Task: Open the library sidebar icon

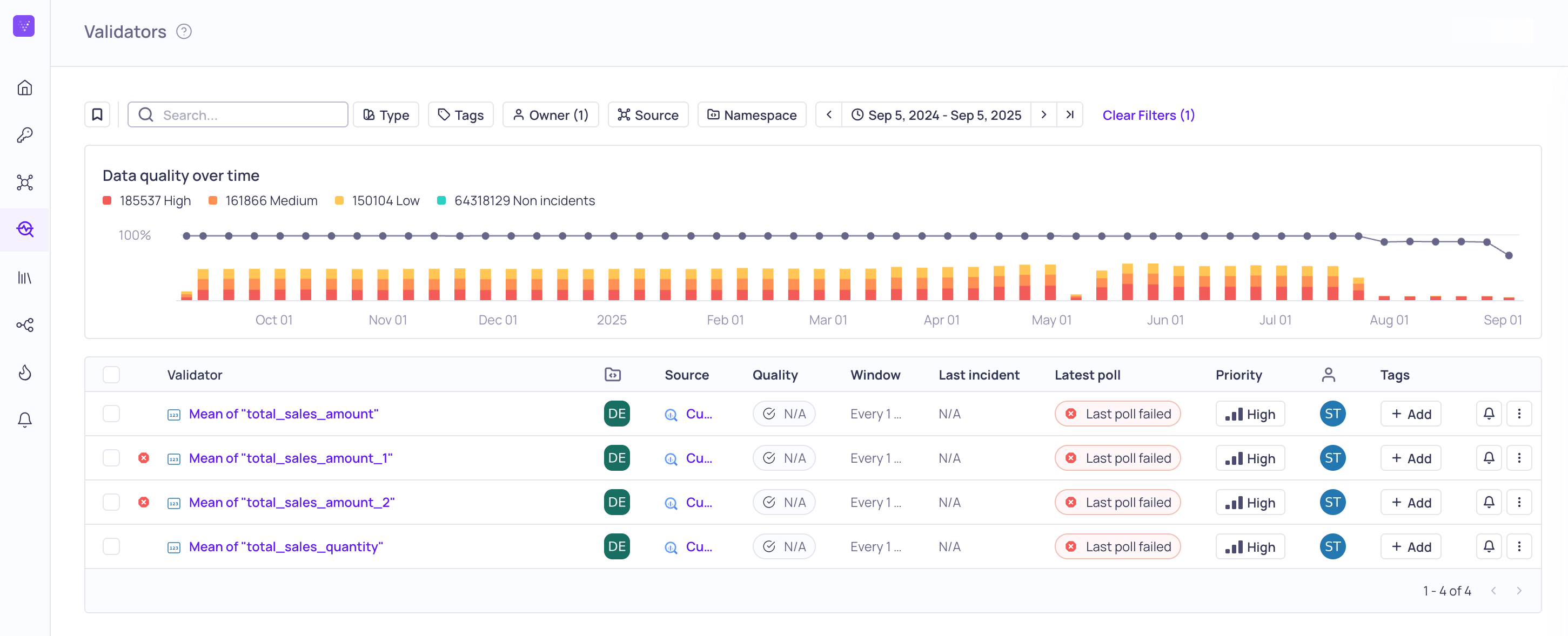Action: (24, 278)
